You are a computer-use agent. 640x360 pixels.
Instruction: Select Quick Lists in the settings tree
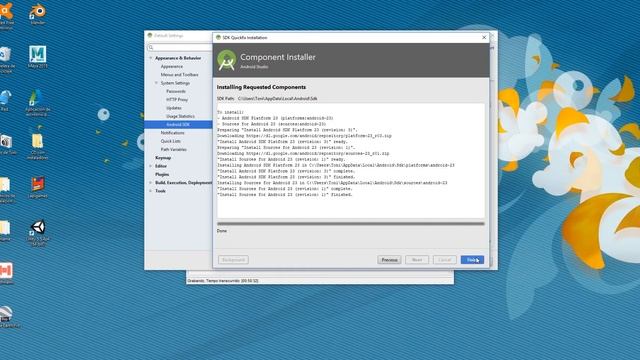pyautogui.click(x=170, y=141)
